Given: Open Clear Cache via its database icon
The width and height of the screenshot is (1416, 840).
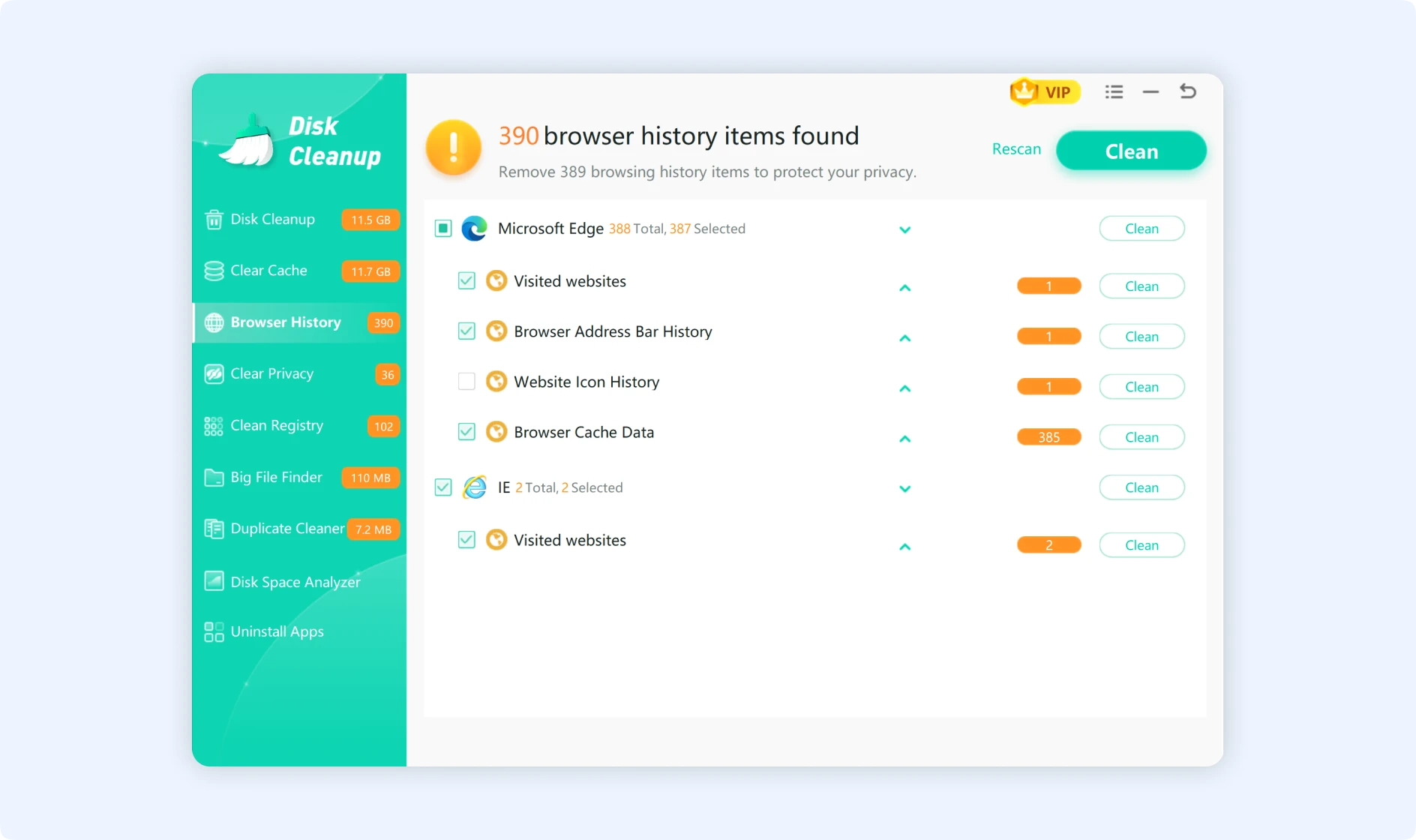Looking at the screenshot, I should pos(214,270).
